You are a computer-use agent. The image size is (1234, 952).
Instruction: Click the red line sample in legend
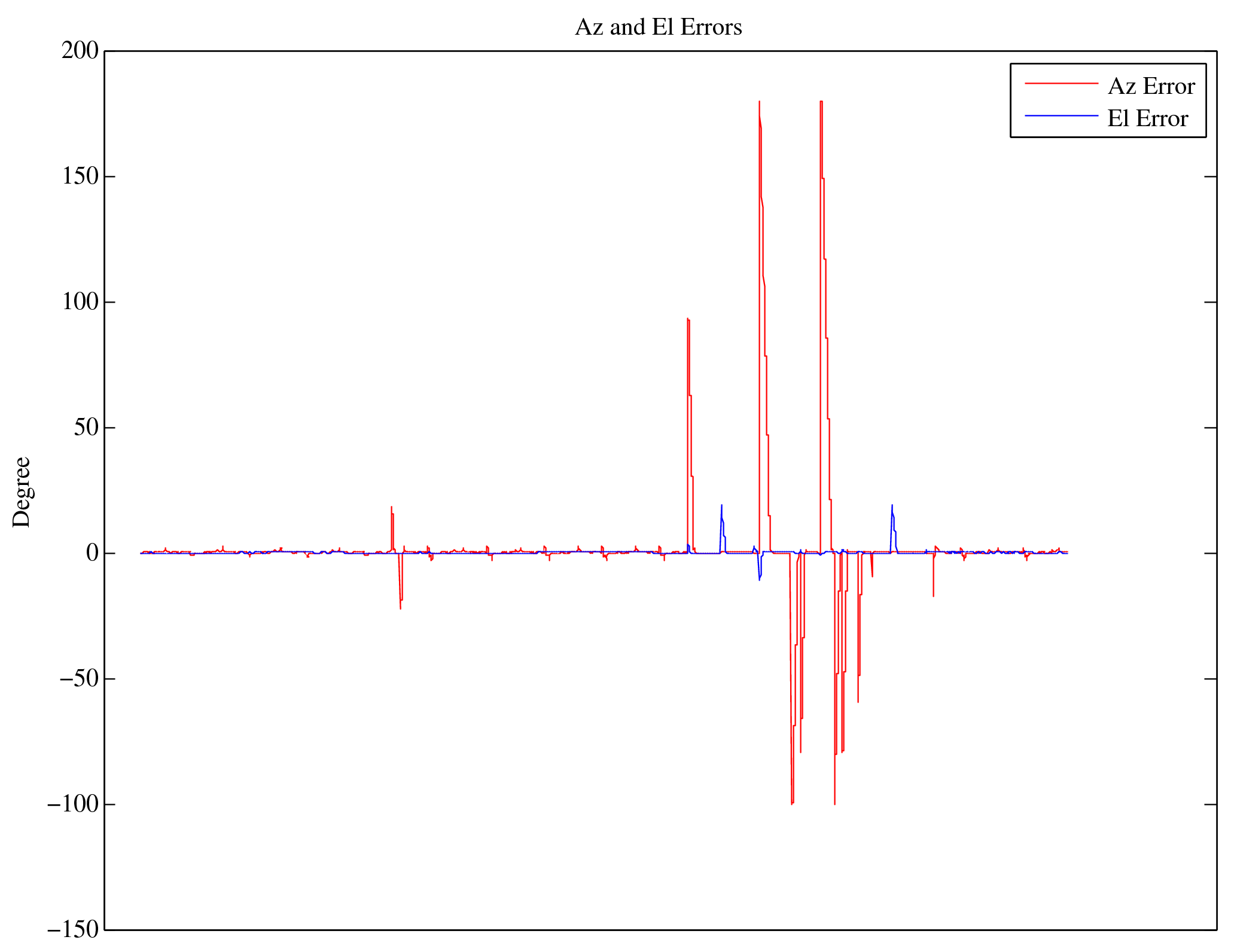point(1061,83)
